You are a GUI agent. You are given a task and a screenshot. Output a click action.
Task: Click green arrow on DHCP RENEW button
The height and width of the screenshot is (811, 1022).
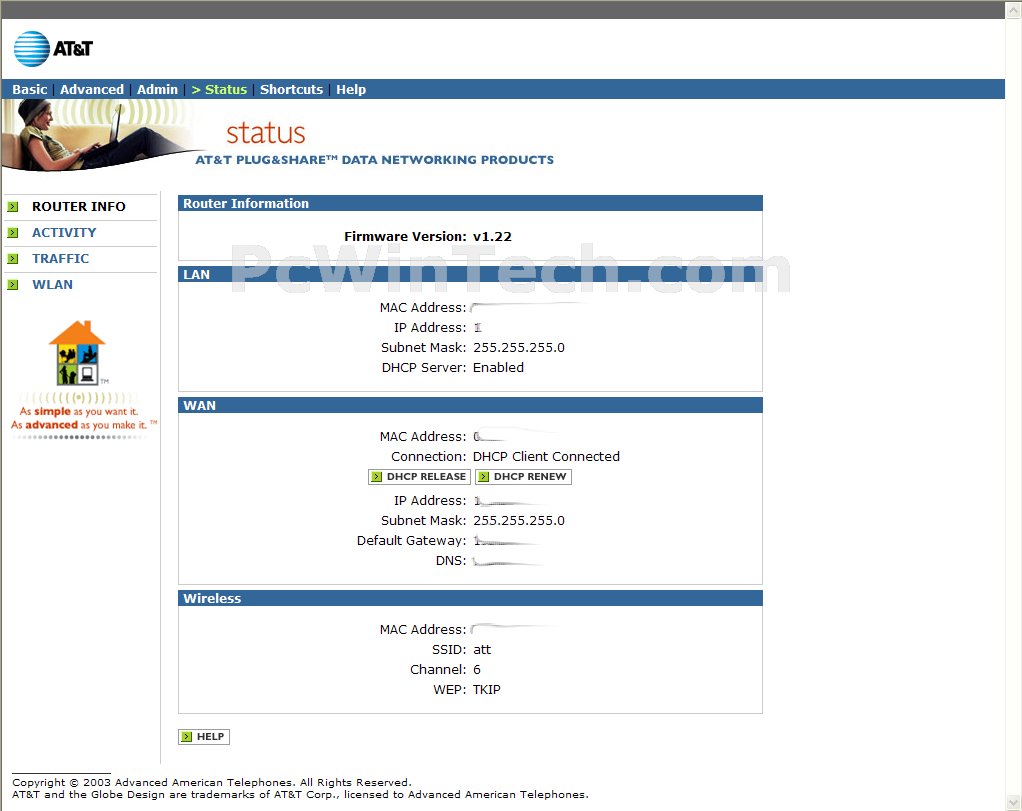click(x=483, y=477)
